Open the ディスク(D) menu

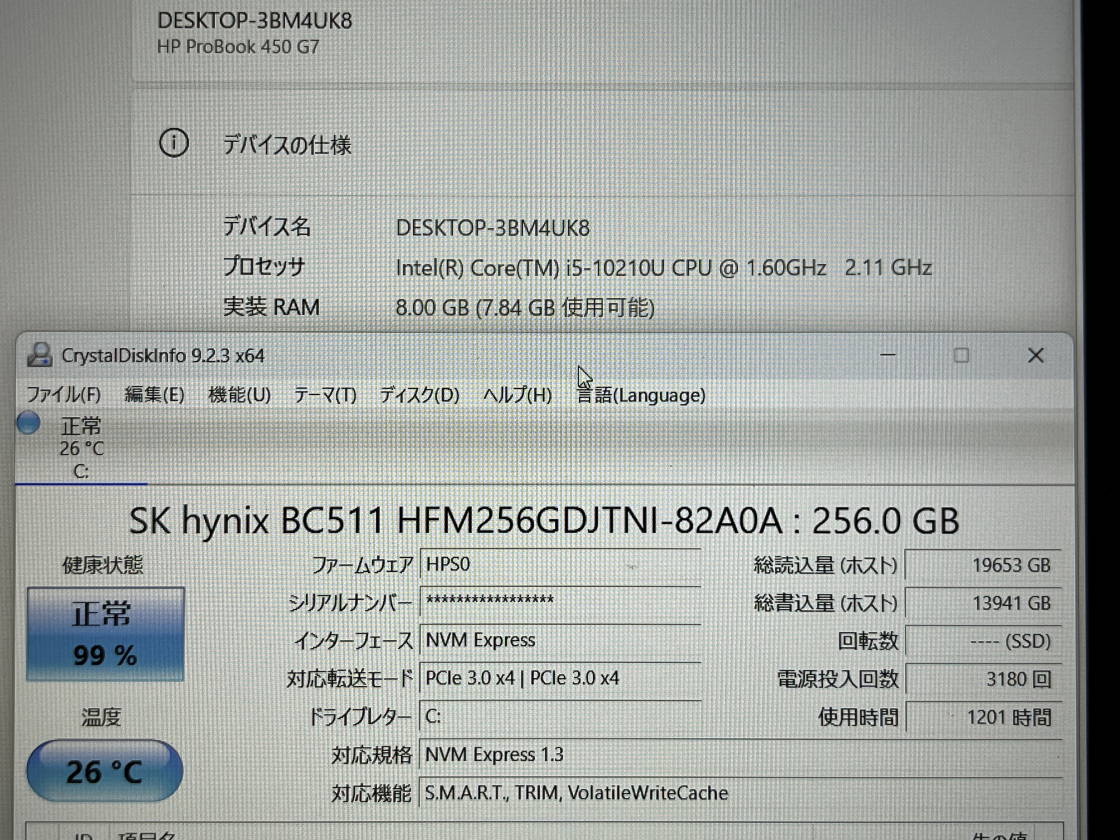(419, 394)
